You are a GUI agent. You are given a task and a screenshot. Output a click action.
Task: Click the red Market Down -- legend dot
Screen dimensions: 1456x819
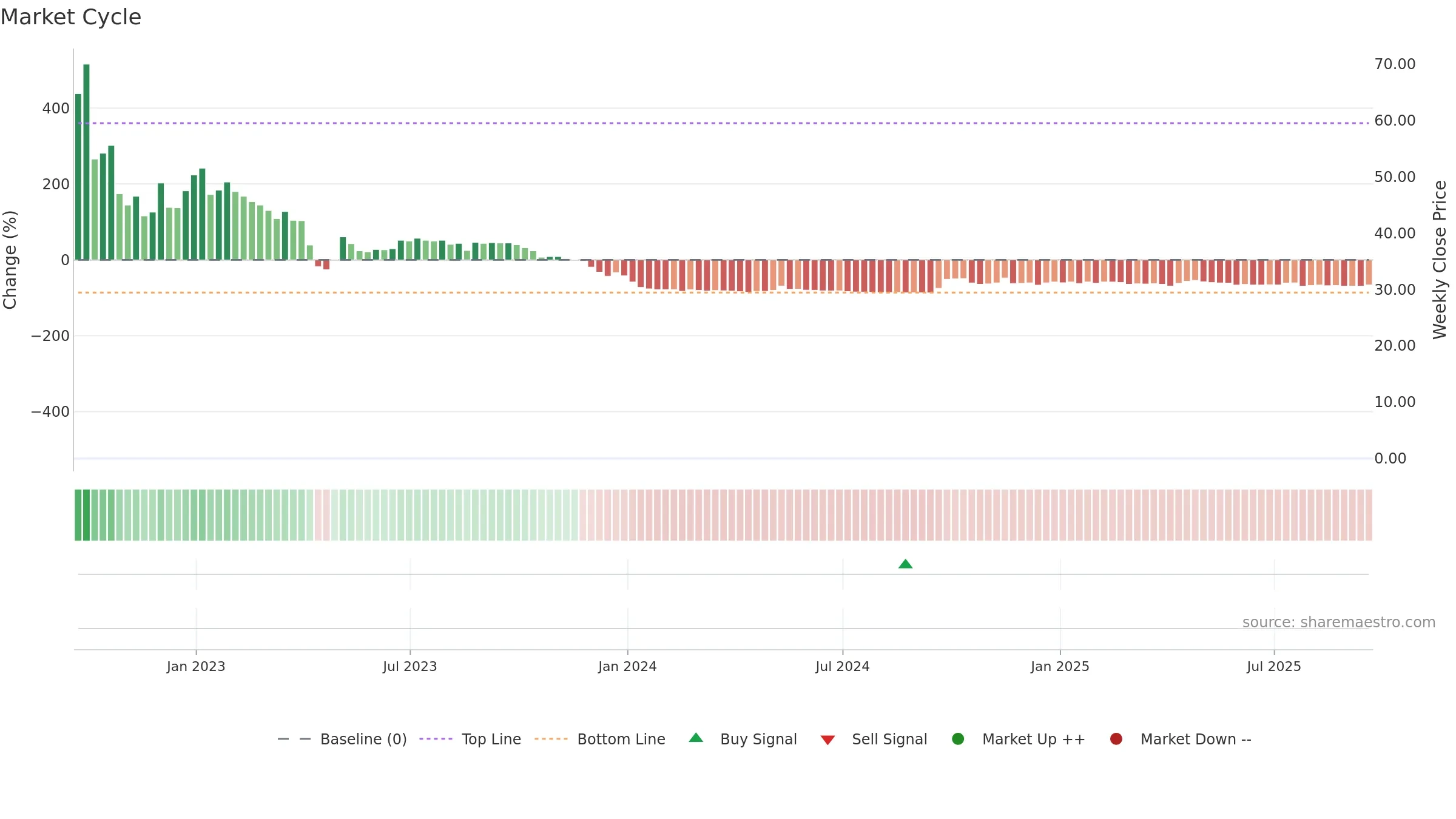click(x=1116, y=739)
